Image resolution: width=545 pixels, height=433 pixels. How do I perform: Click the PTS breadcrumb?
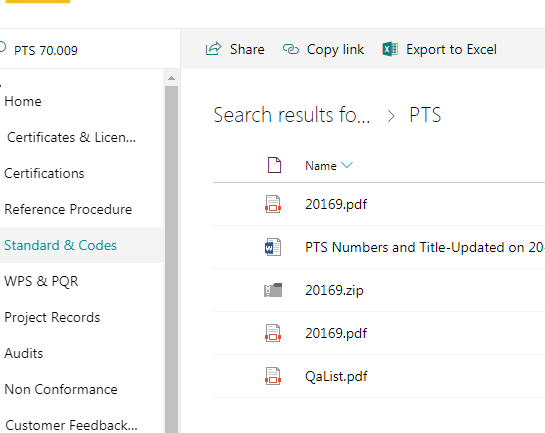[425, 115]
